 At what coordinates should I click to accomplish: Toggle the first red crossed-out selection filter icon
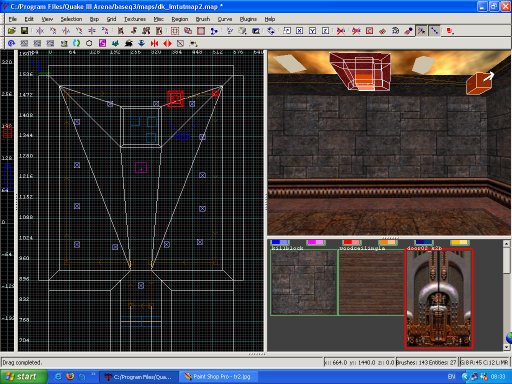click(x=341, y=31)
